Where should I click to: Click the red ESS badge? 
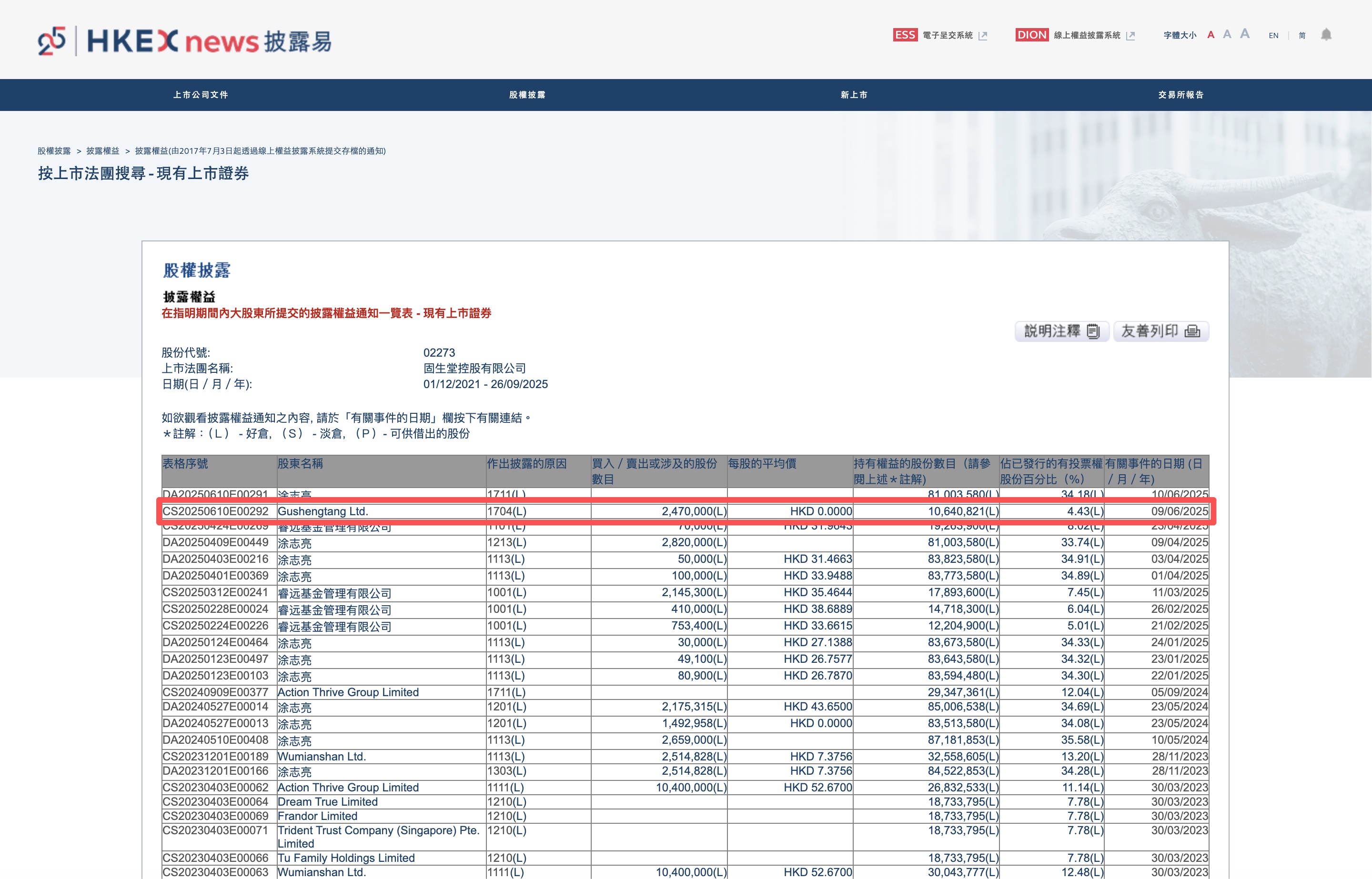pyautogui.click(x=905, y=35)
